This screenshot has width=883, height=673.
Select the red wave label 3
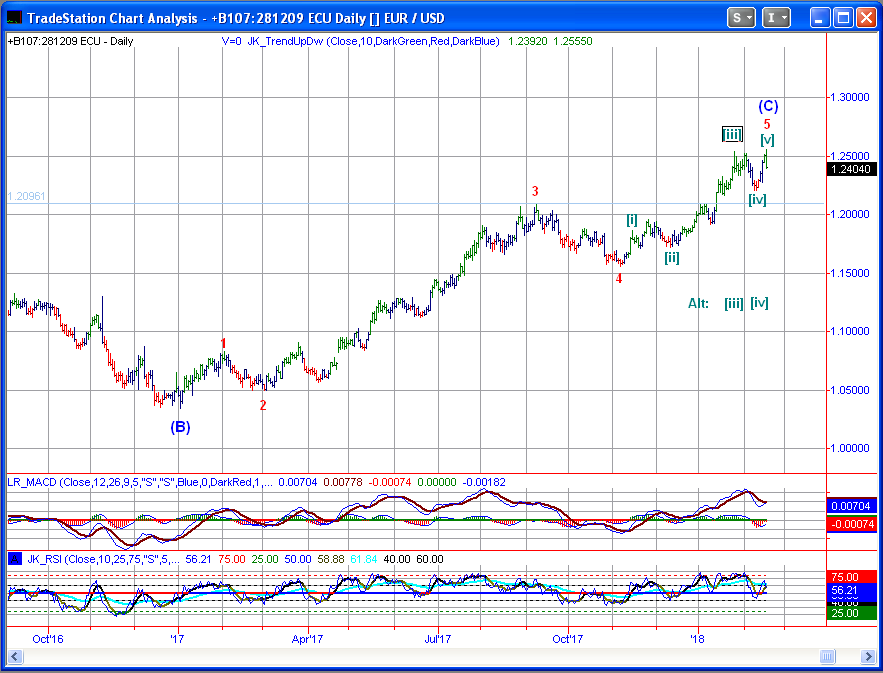pyautogui.click(x=536, y=191)
